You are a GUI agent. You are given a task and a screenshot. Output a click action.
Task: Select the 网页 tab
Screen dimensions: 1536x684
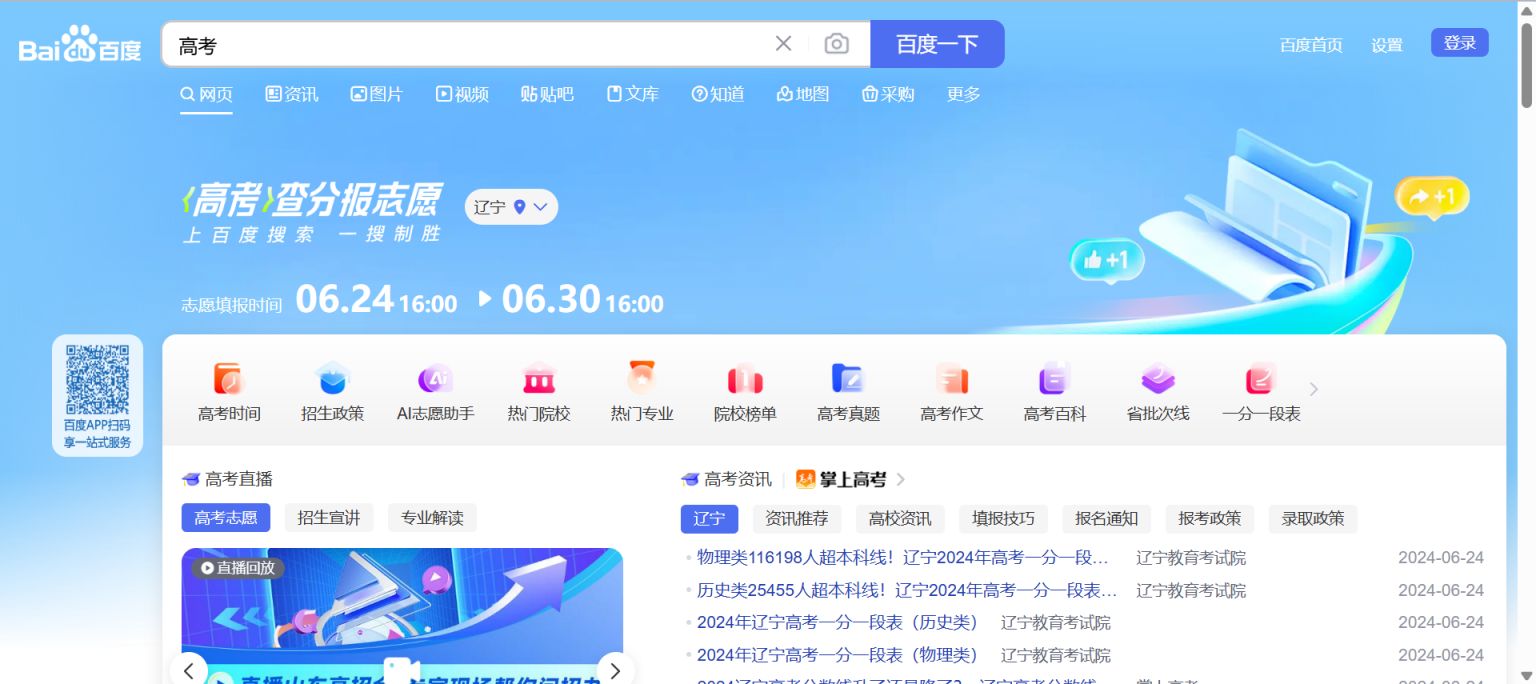pyautogui.click(x=206, y=94)
